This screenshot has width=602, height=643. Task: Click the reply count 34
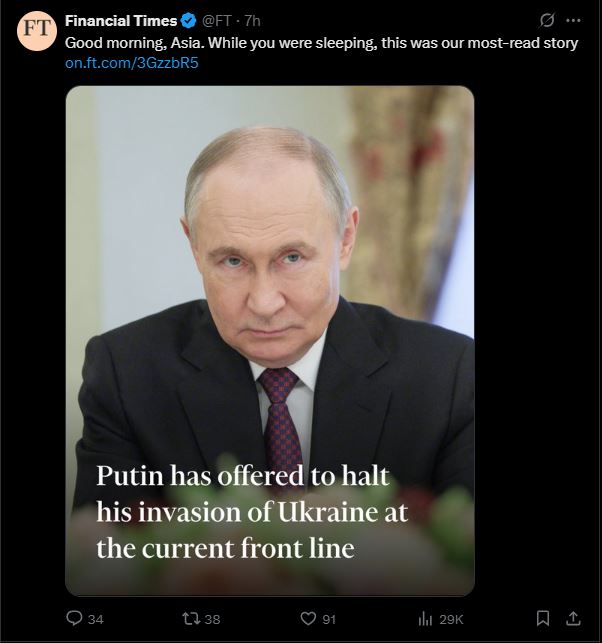[96, 619]
